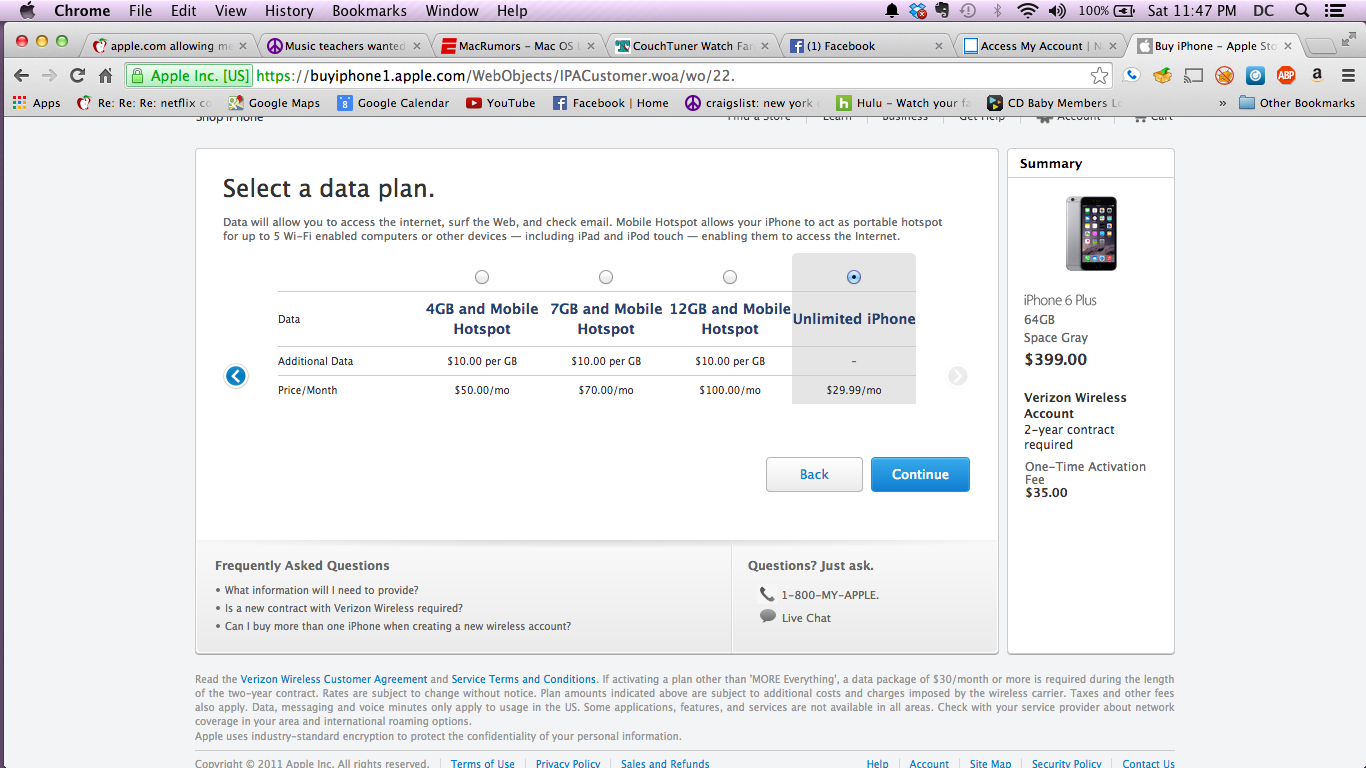Viewport: 1366px width, 768px height.
Task: Open the Google Maps bookmark
Action: point(274,103)
